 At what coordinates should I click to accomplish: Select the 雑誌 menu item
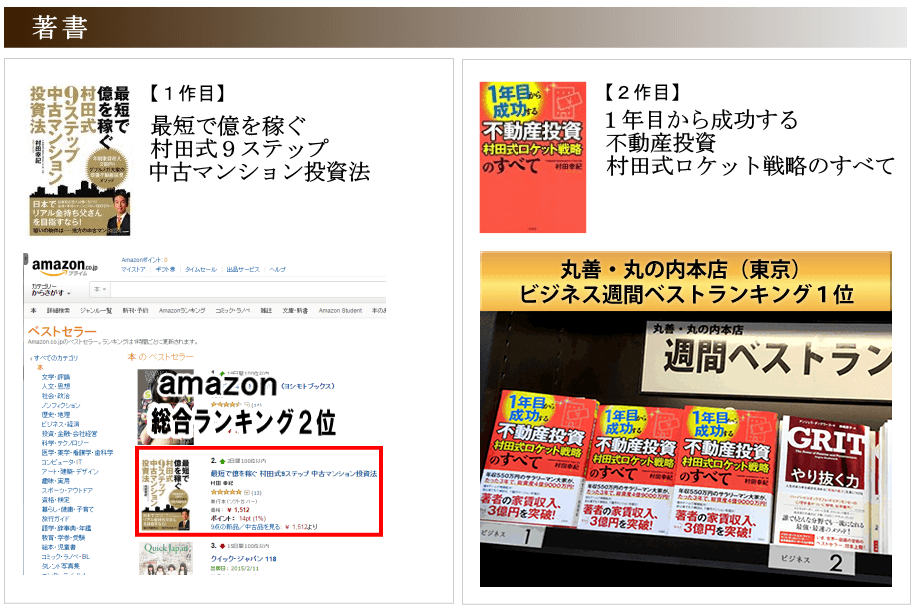tap(266, 310)
